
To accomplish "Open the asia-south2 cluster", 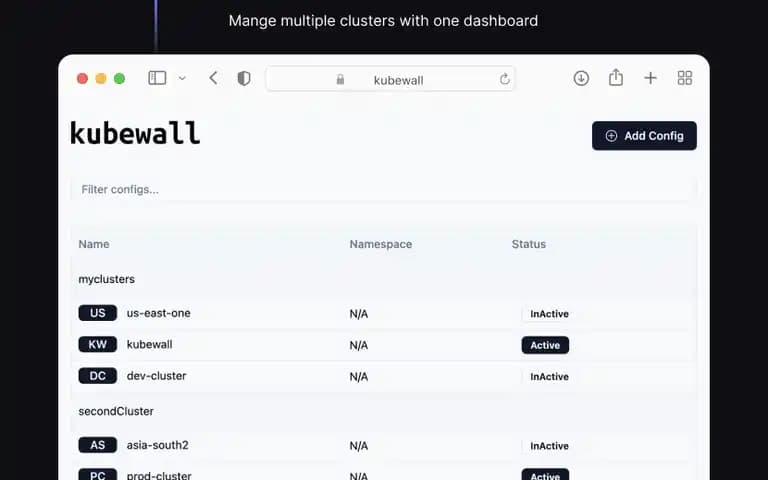I will click(x=157, y=445).
